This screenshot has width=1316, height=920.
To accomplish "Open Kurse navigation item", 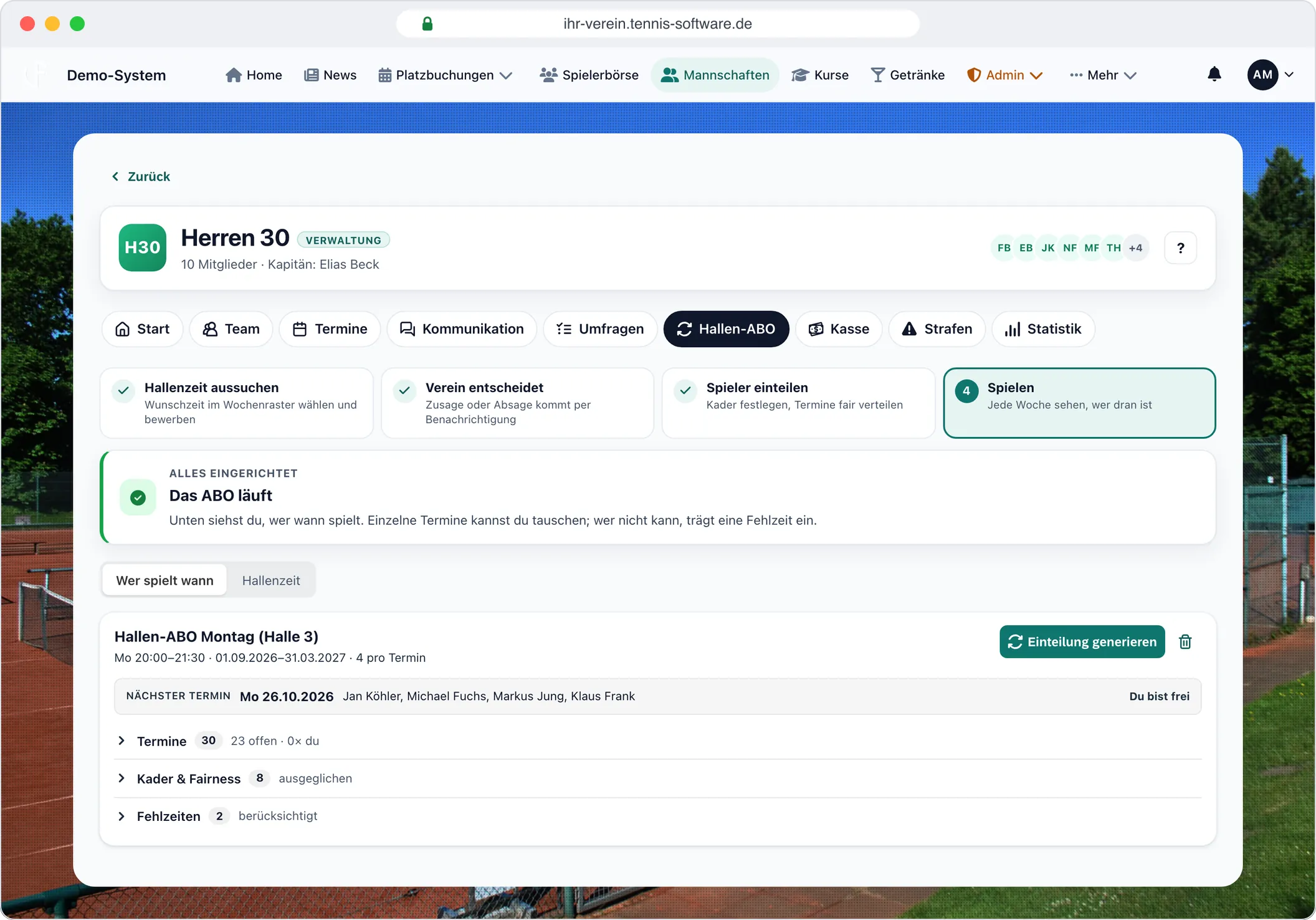I will pyautogui.click(x=820, y=75).
